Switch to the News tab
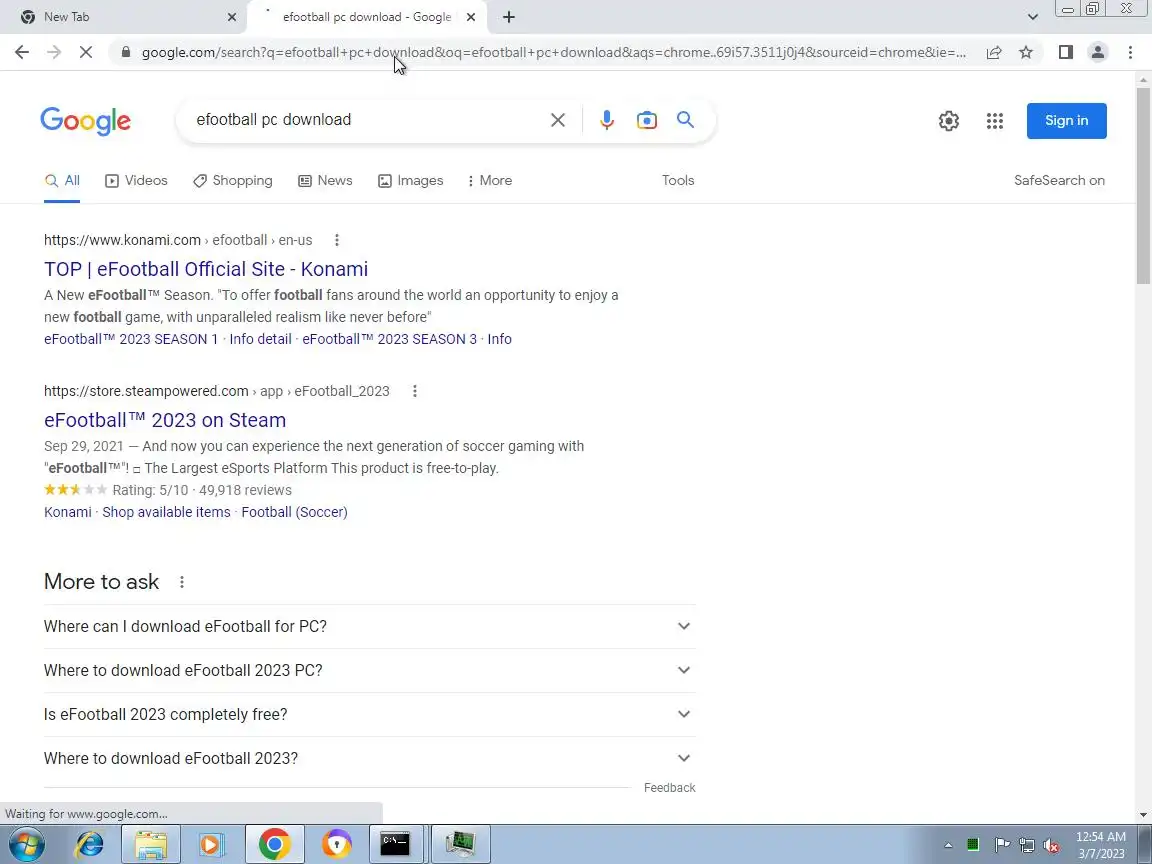The height and width of the screenshot is (864, 1152). pos(325,181)
